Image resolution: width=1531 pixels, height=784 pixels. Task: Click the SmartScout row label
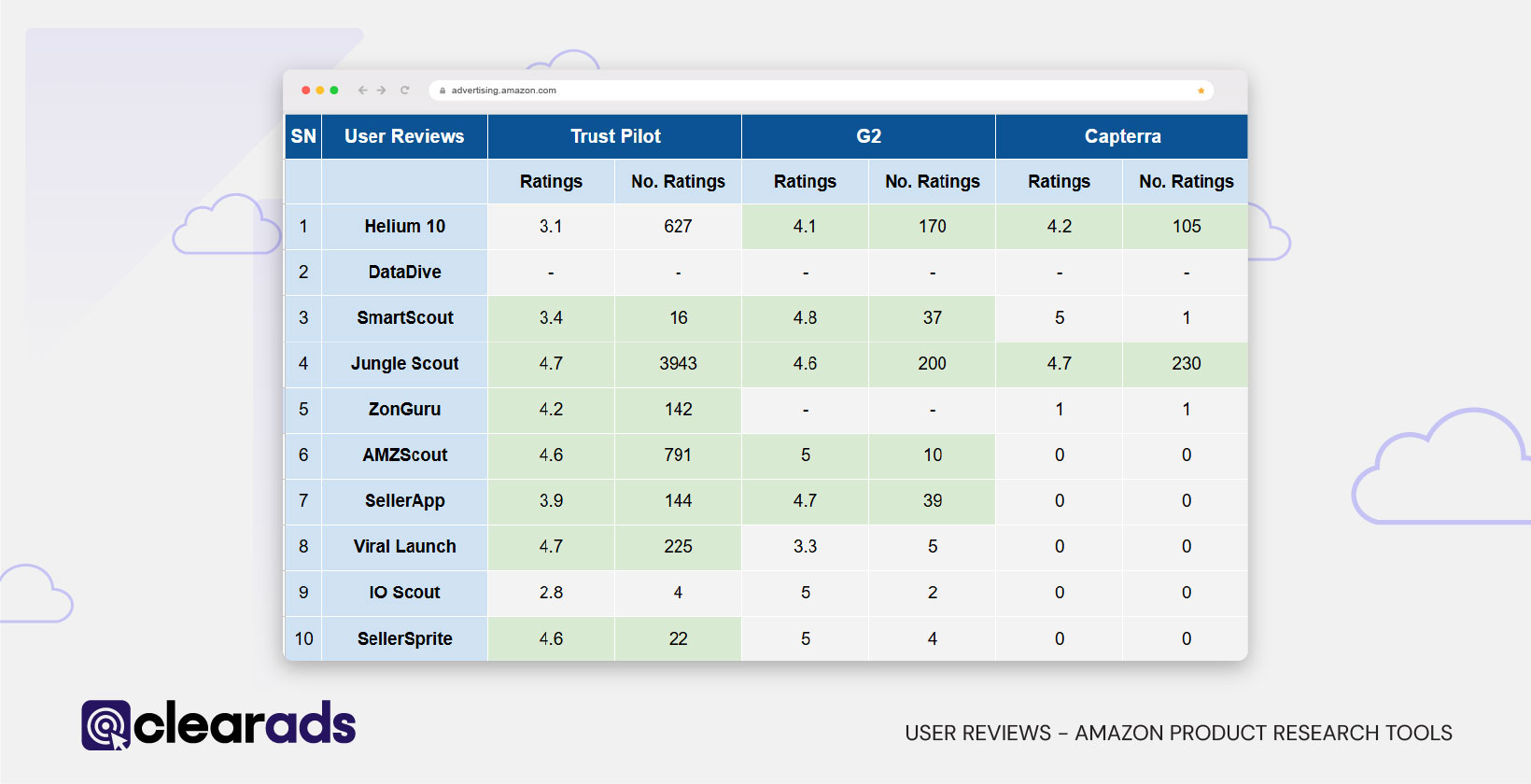[x=404, y=317]
